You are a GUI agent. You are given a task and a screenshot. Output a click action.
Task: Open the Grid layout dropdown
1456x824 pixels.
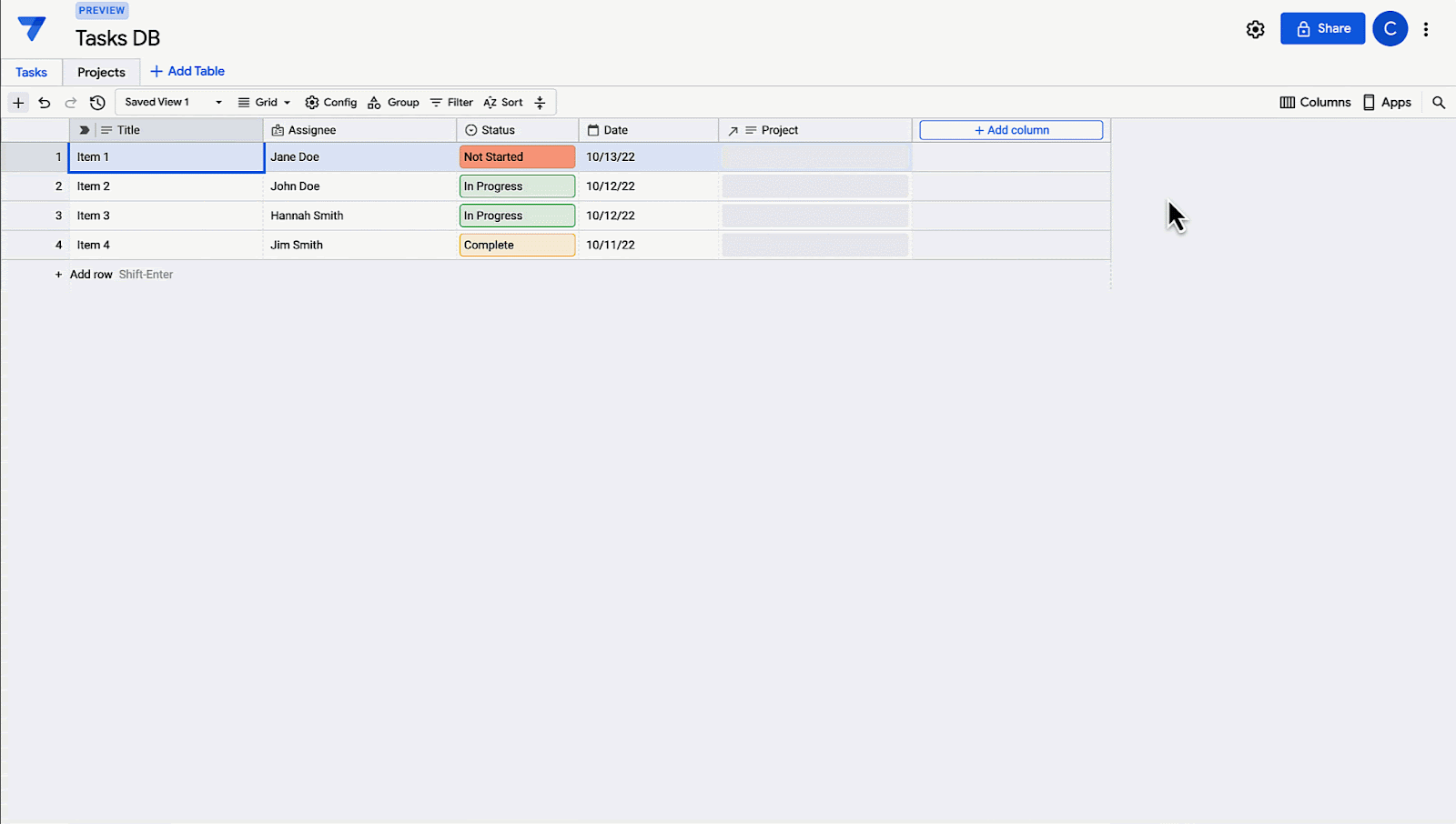tap(264, 103)
